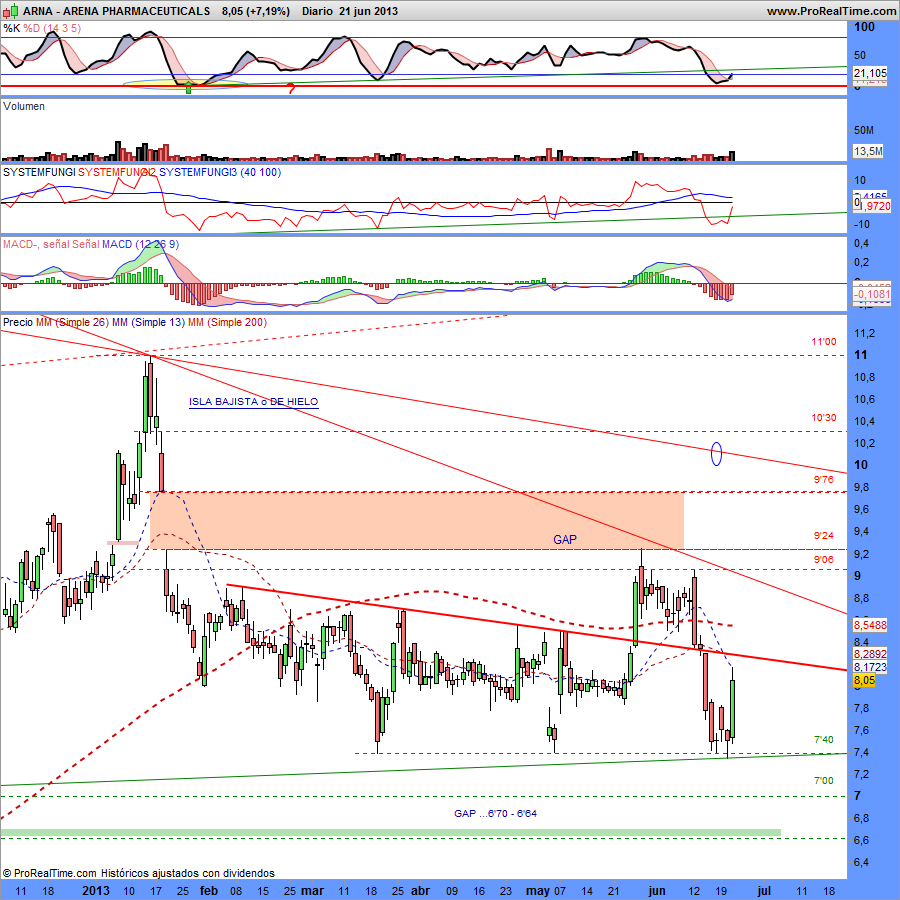Click the ProRealTime copyright notice at bottom
This screenshot has height=900, width=900.
tap(138, 873)
